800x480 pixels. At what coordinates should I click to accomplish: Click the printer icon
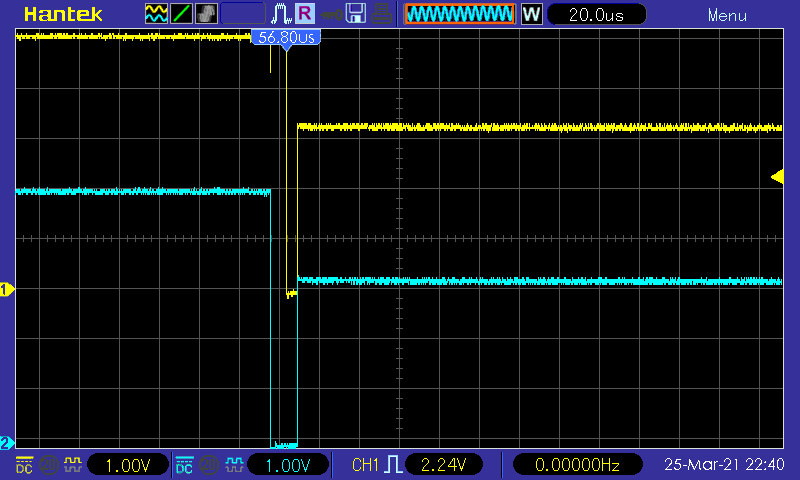tap(381, 14)
